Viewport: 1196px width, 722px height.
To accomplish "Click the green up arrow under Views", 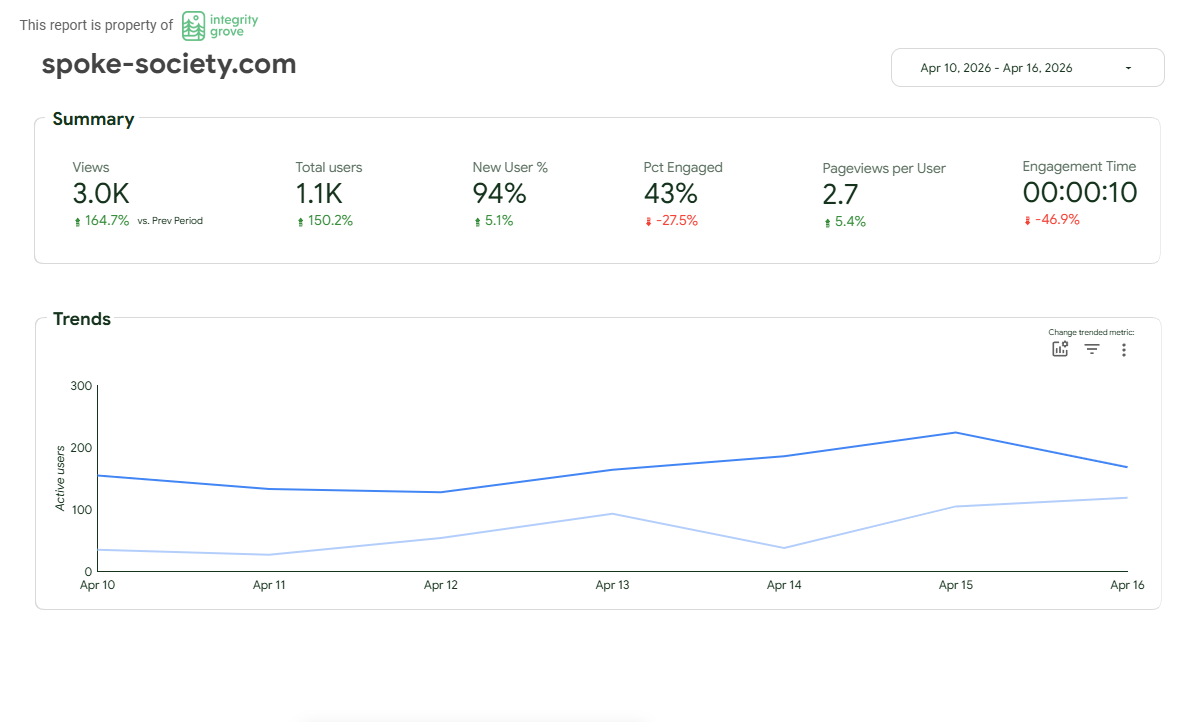I will [77, 222].
